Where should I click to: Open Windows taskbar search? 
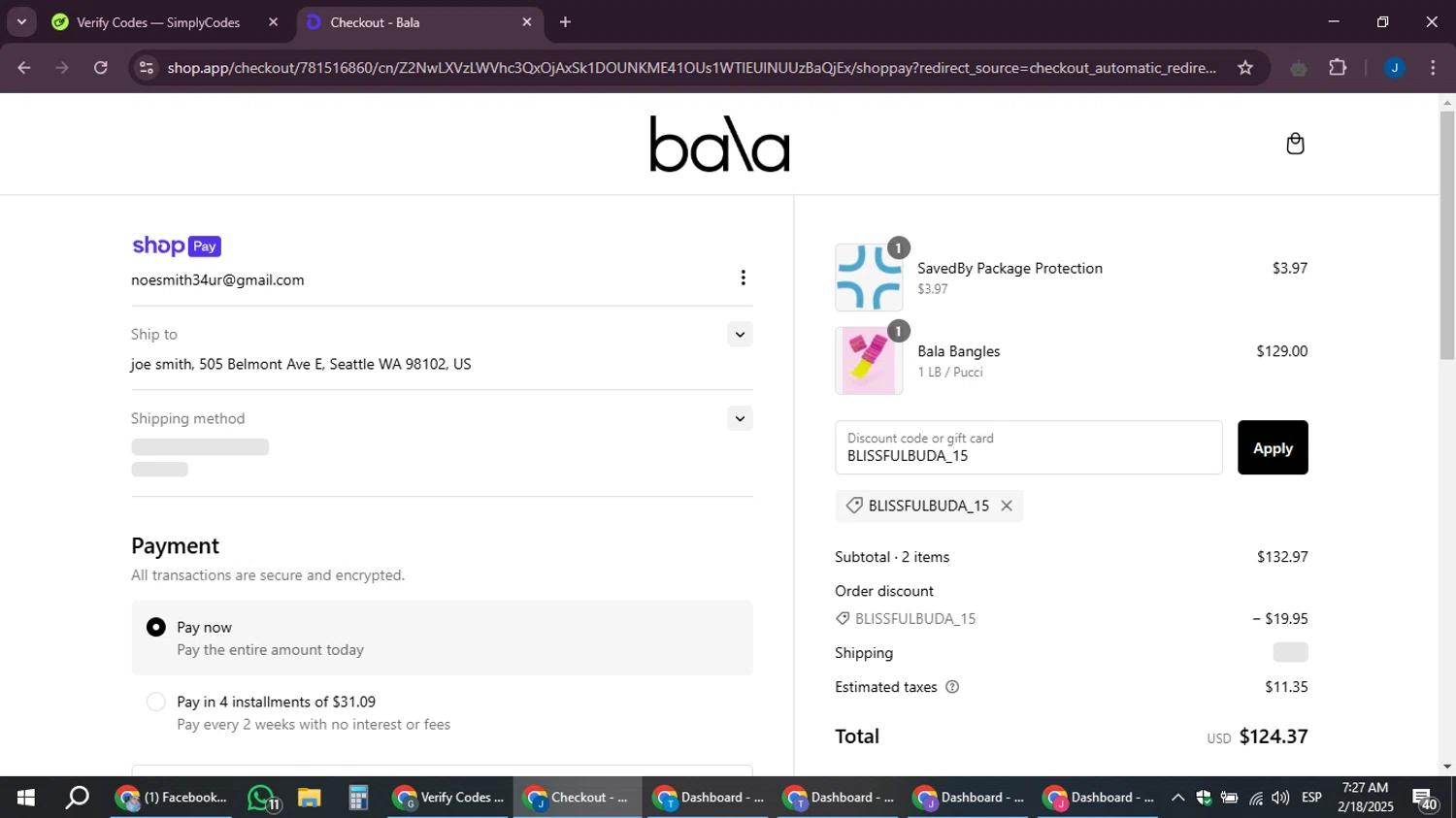pos(77,798)
